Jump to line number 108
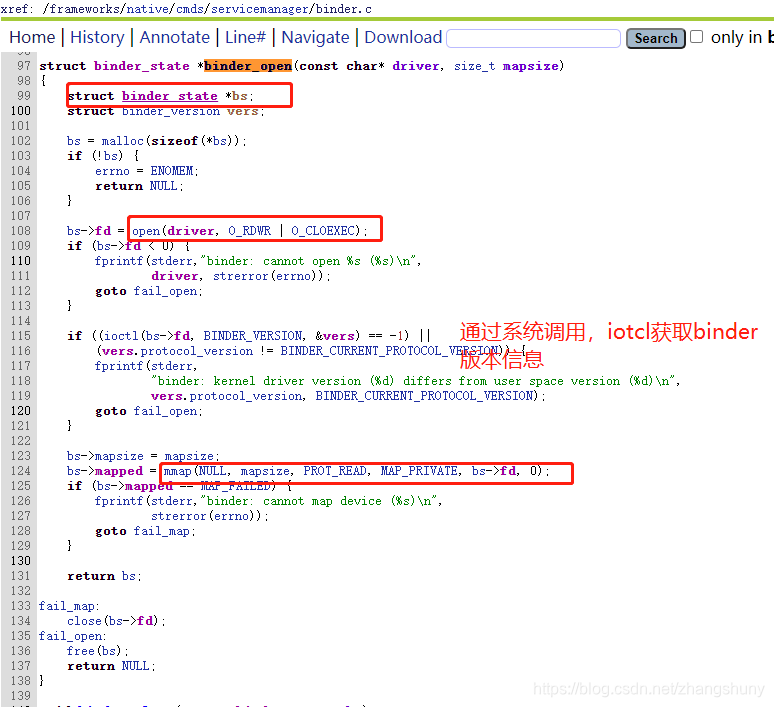 20,231
